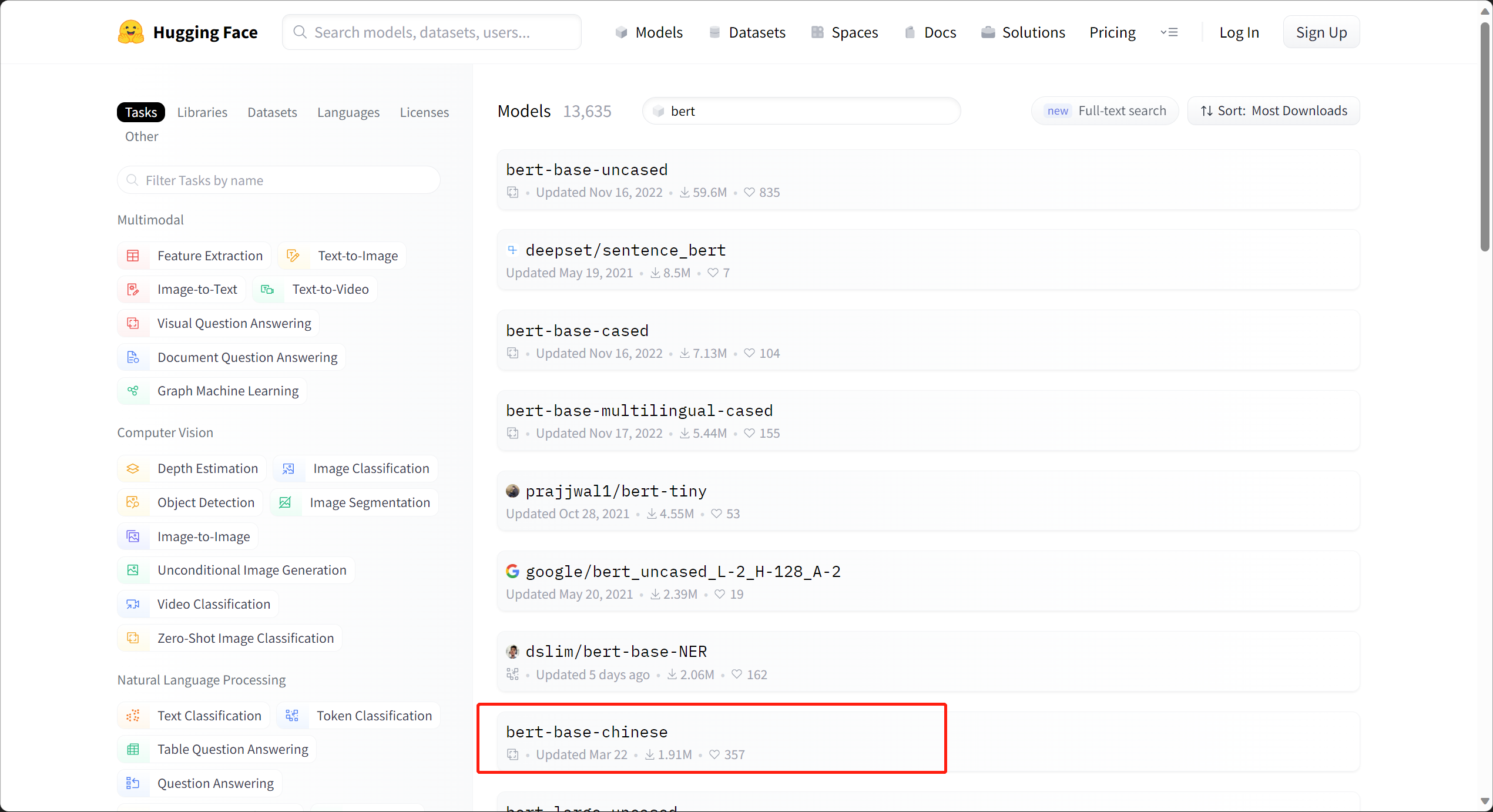Select the Question Answering icon
The image size is (1493, 812).
pos(133,783)
